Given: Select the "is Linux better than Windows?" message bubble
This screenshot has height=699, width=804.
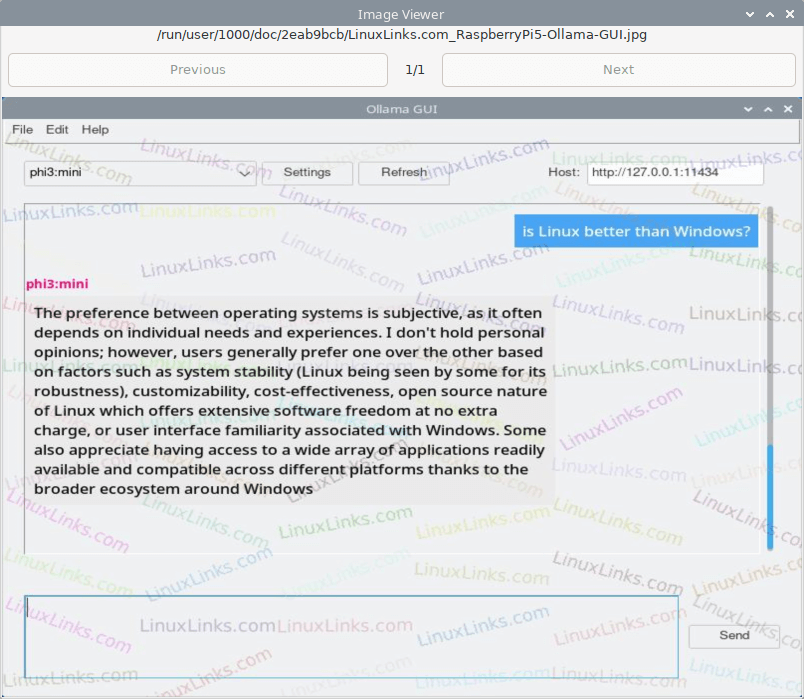Looking at the screenshot, I should pyautogui.click(x=636, y=231).
